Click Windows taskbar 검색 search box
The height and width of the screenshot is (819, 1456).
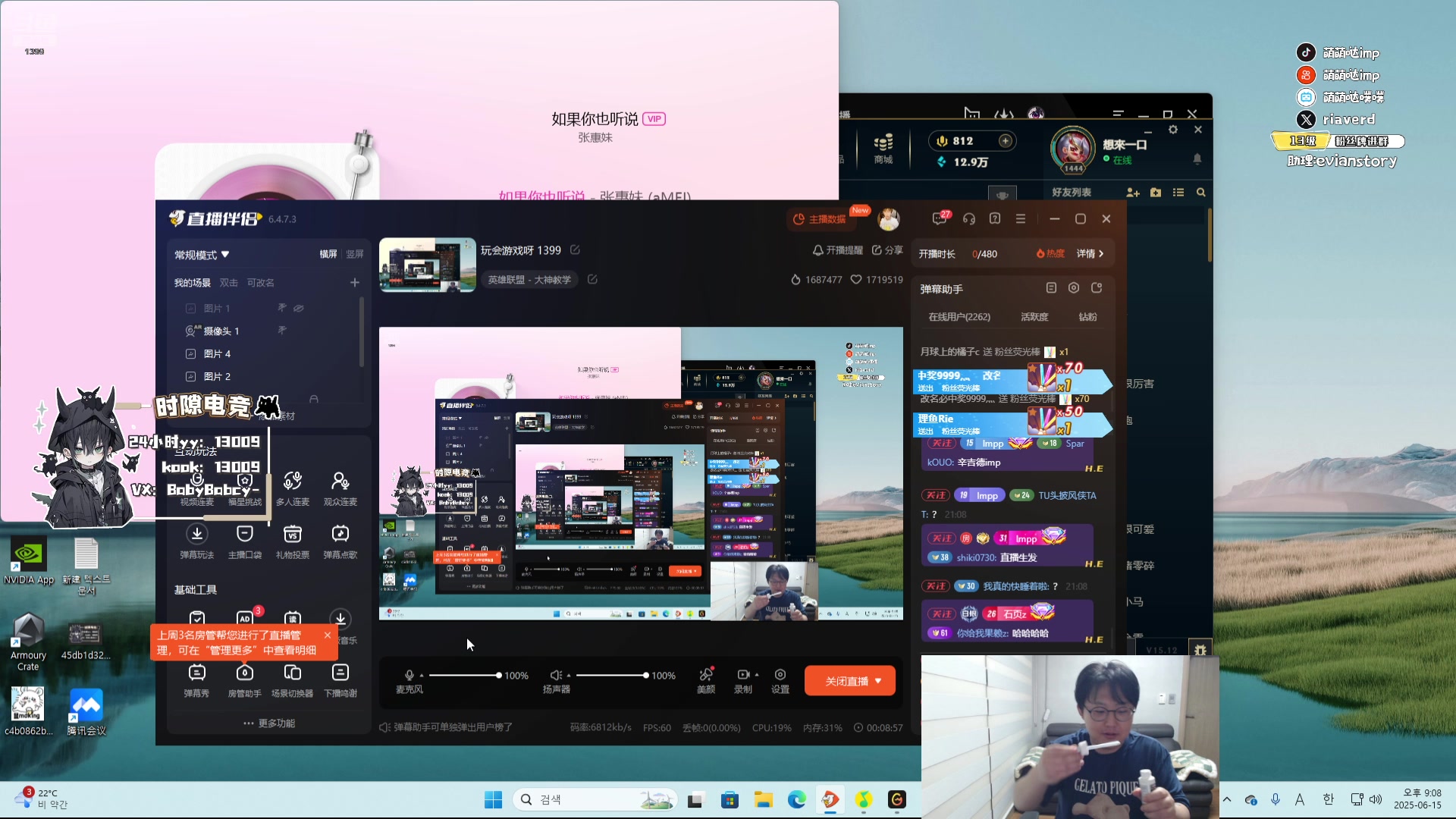click(x=595, y=799)
